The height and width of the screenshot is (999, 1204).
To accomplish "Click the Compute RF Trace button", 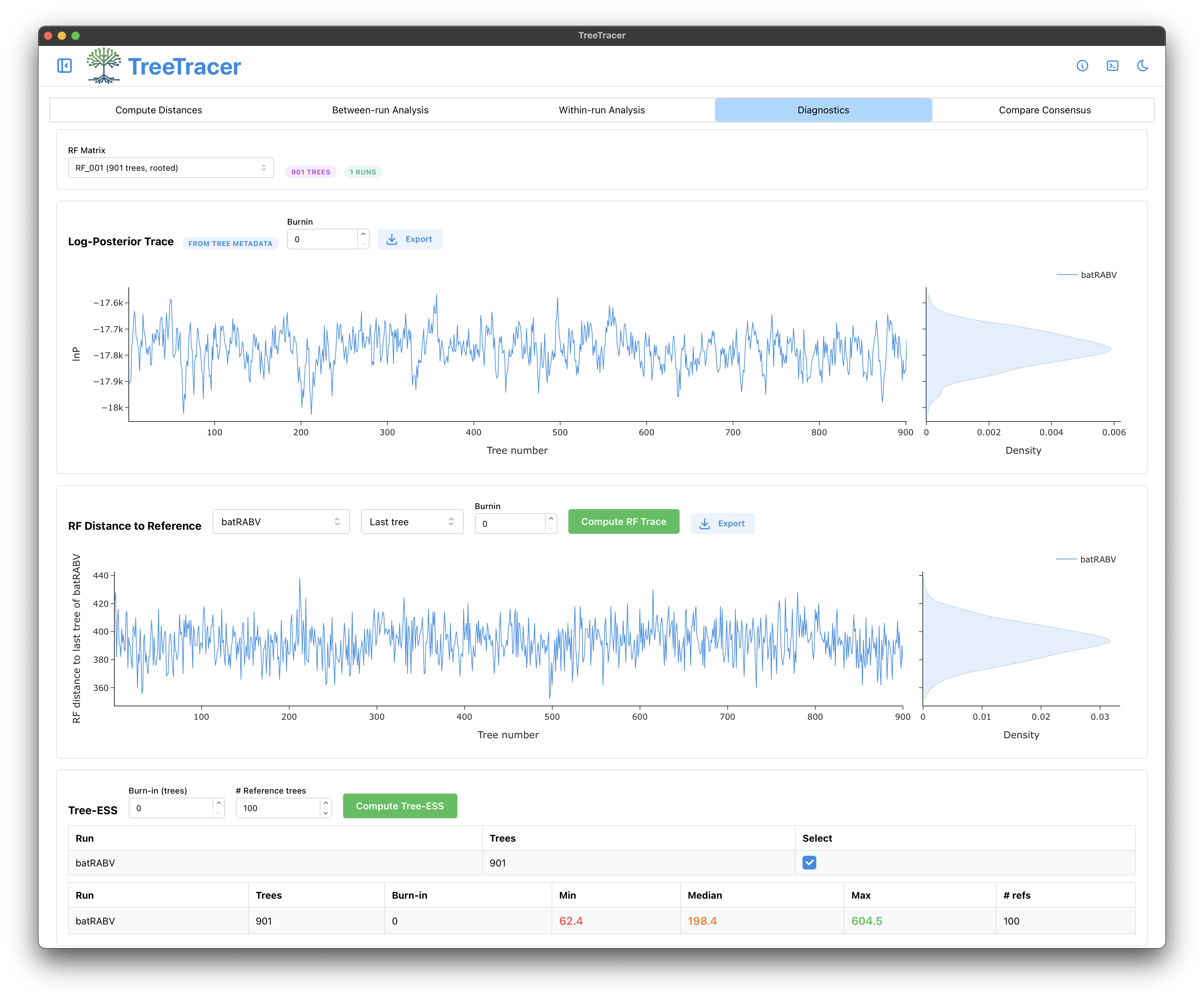I will (623, 522).
